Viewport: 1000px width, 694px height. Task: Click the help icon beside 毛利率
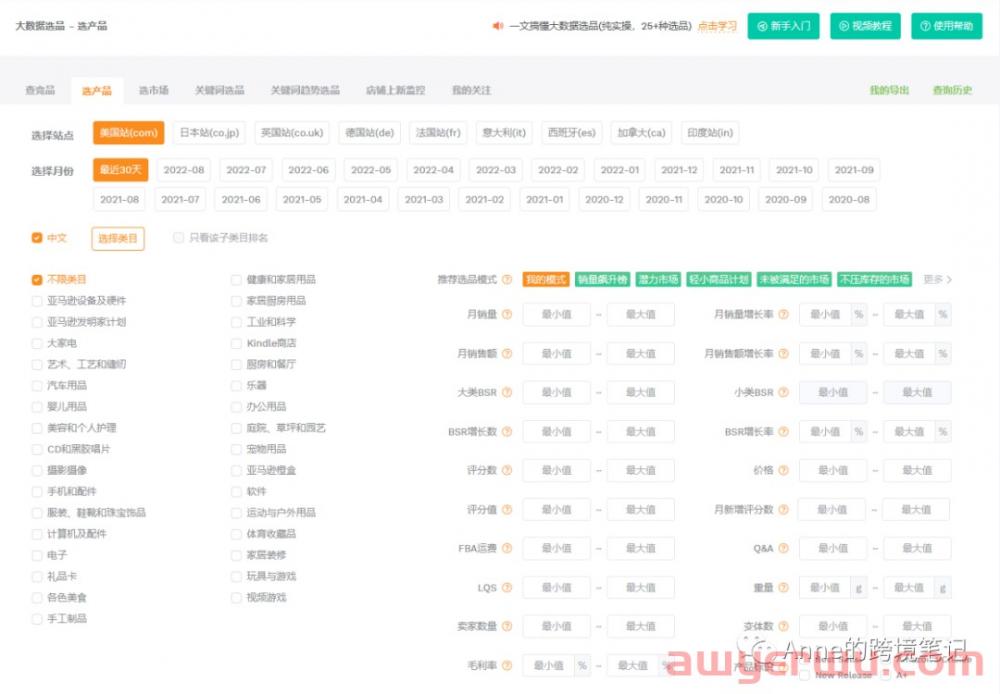click(506, 664)
